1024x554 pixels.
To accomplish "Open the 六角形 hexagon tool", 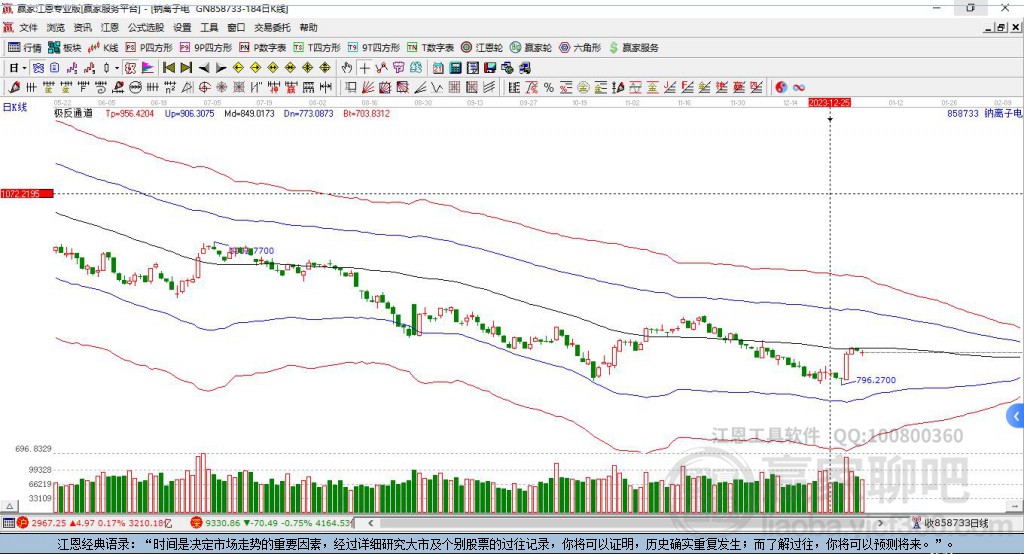I will point(580,47).
